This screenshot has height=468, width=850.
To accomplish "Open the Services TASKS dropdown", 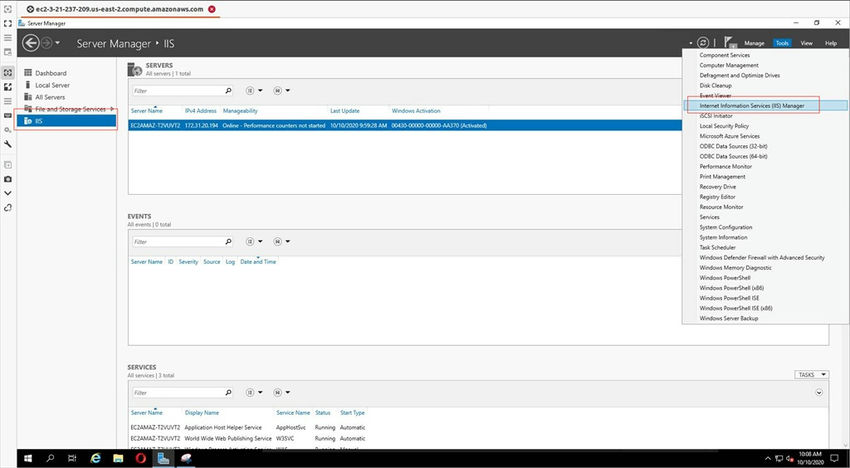I will coord(812,375).
